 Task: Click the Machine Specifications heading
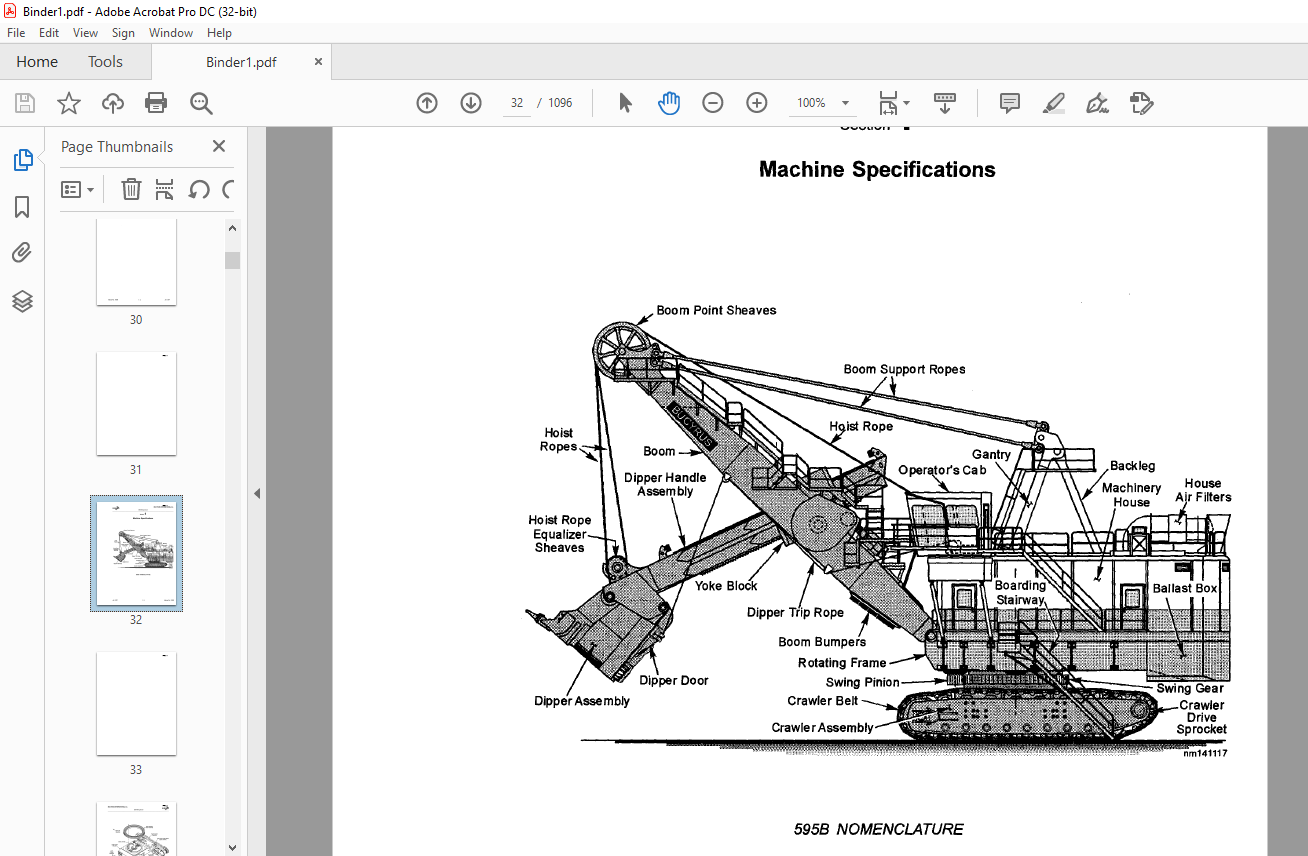877,170
